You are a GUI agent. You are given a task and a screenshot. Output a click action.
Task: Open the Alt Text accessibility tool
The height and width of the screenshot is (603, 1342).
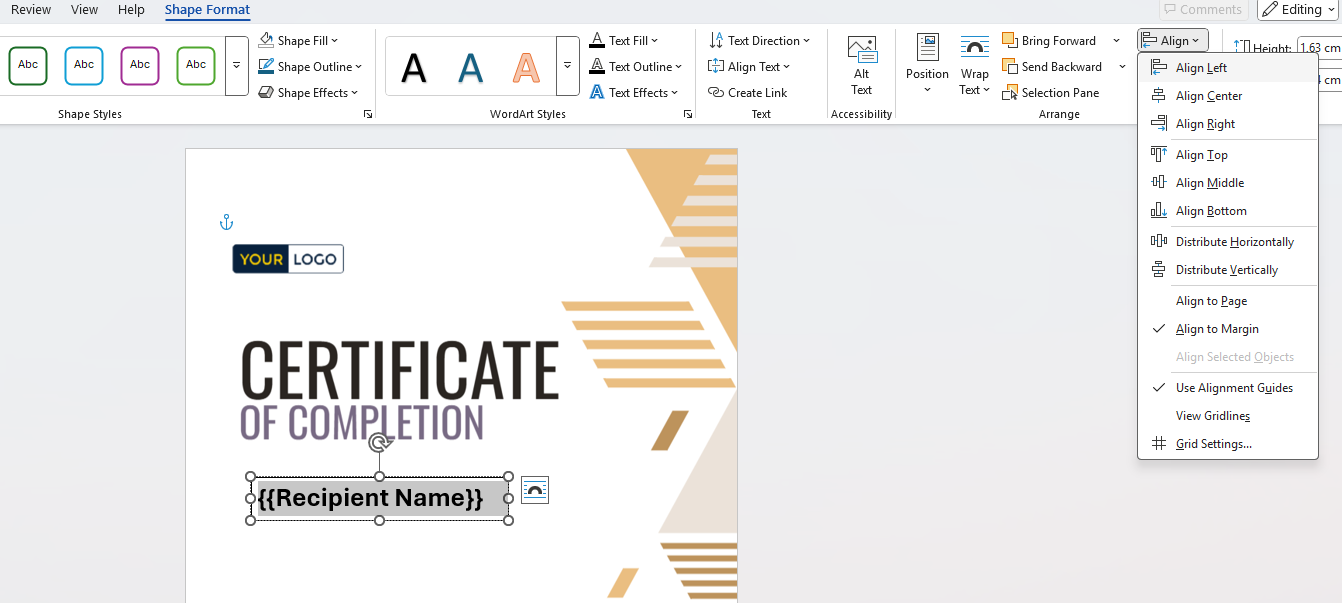[x=861, y=66]
